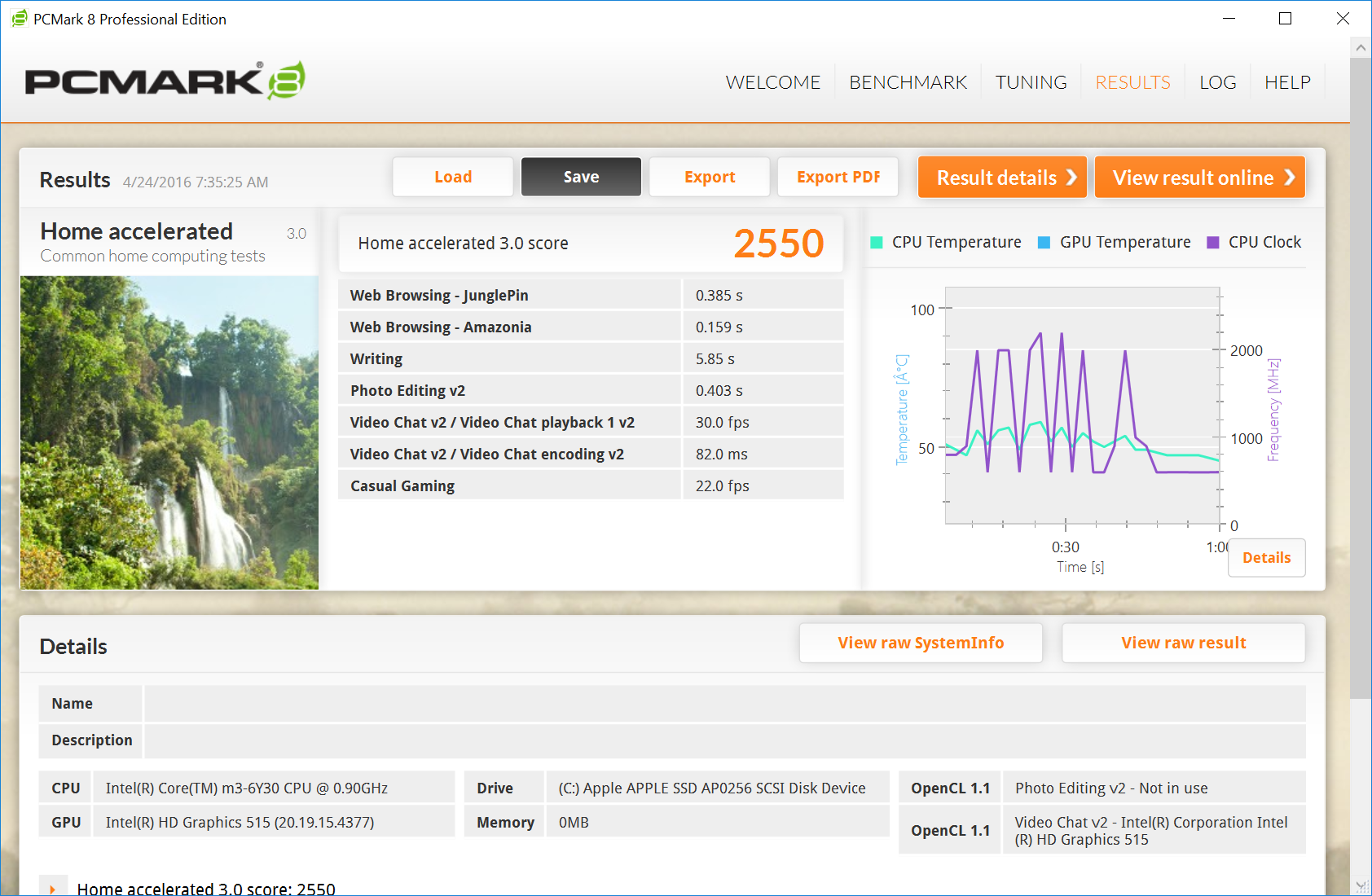Maximize the PCMark 8 window
The height and width of the screenshot is (896, 1372).
[1286, 18]
